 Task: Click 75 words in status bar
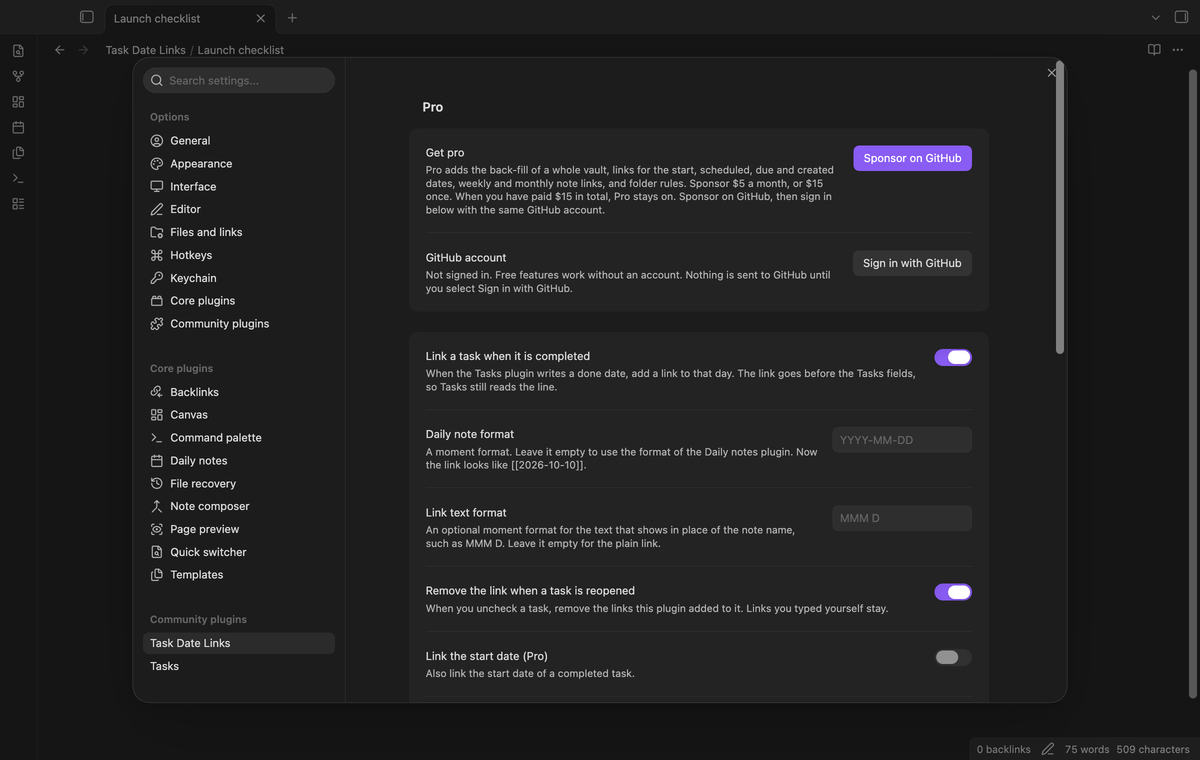click(x=1087, y=749)
